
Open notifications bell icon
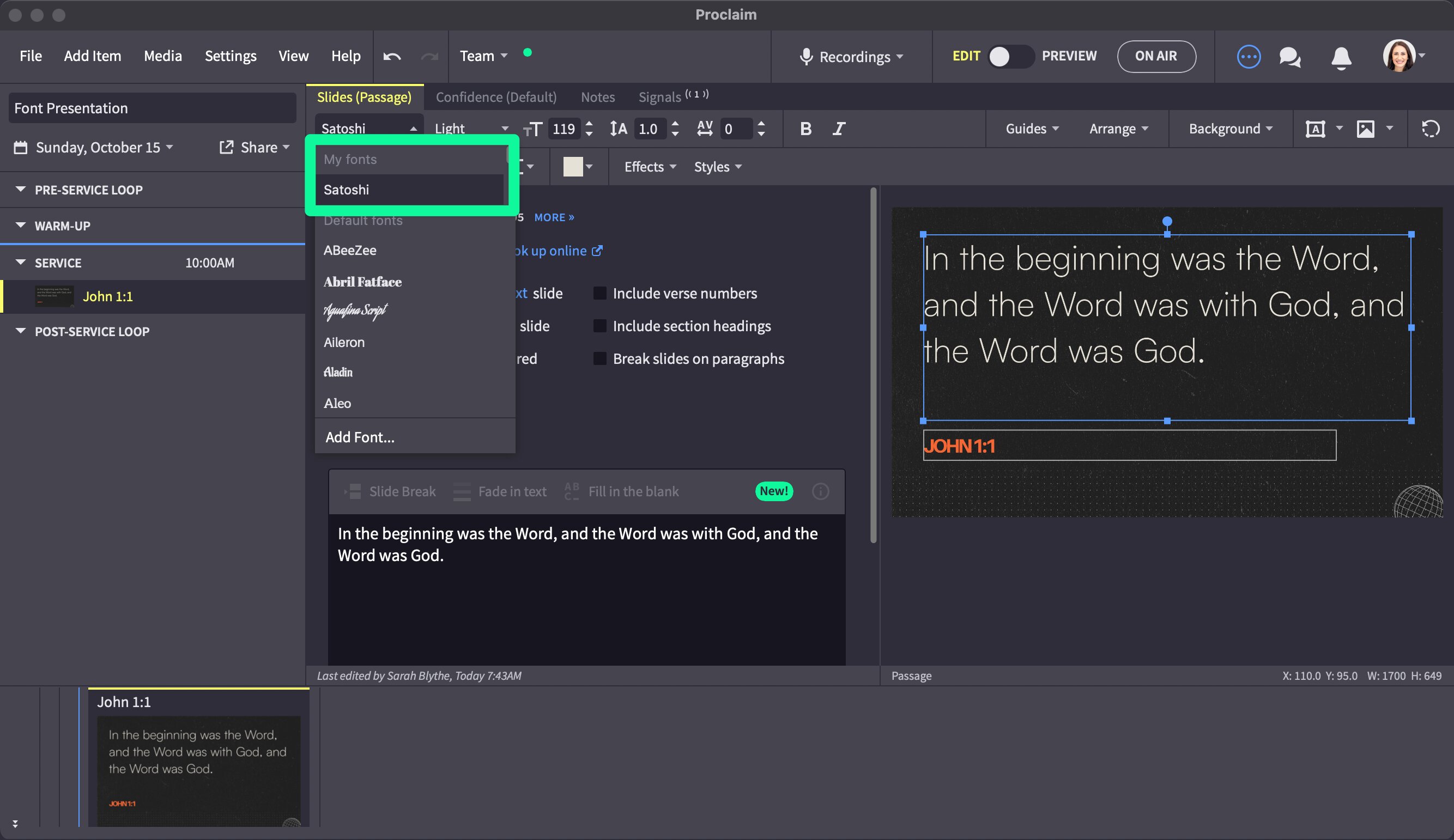(x=1341, y=58)
